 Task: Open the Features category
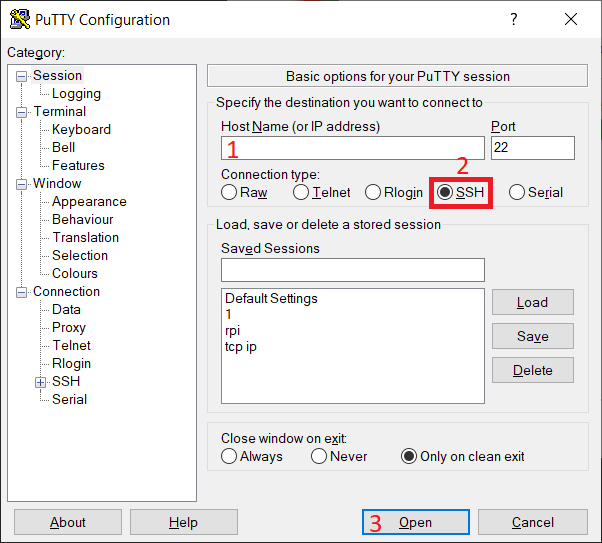click(78, 166)
